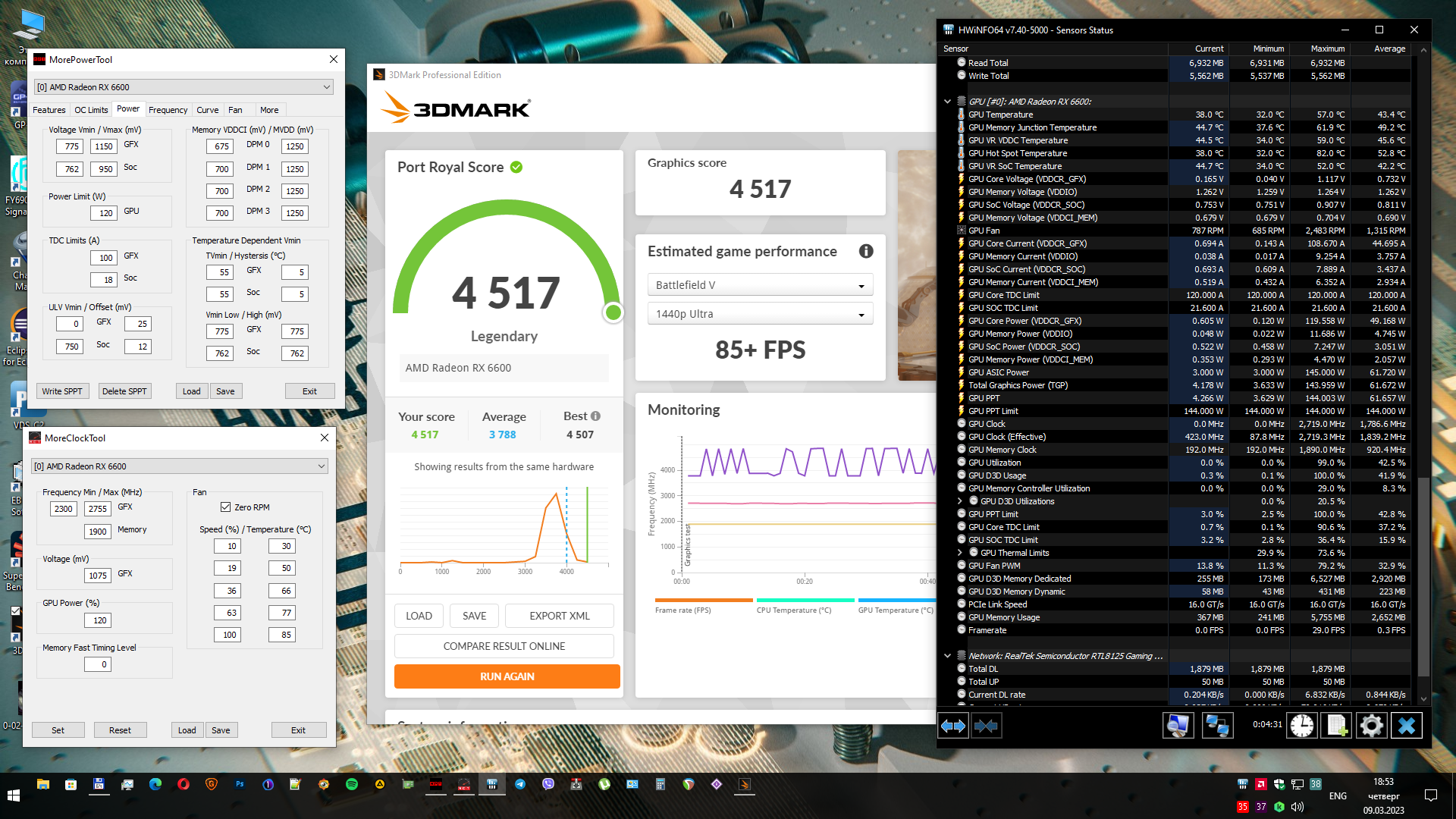Click the blue X close sensors icon
This screenshot has height=819, width=1456.
click(x=1407, y=726)
